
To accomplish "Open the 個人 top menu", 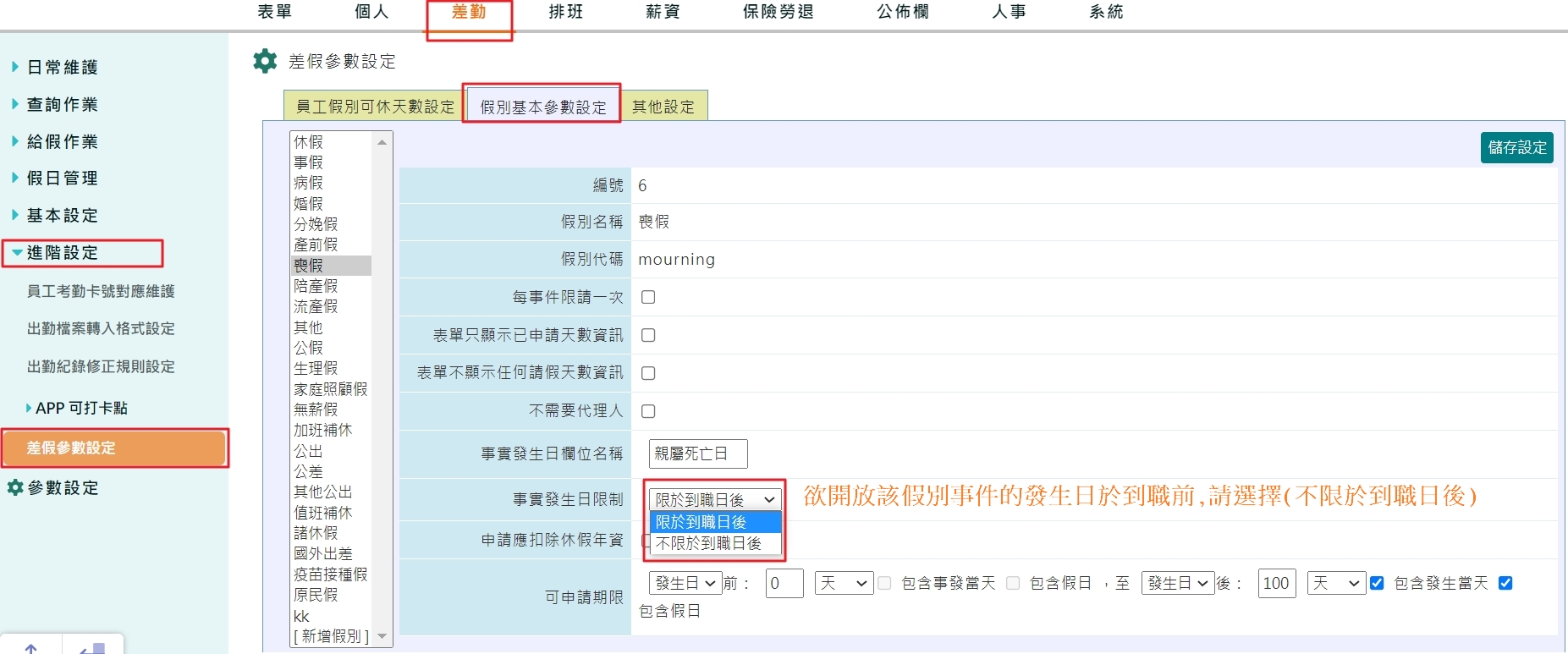I will (x=371, y=12).
